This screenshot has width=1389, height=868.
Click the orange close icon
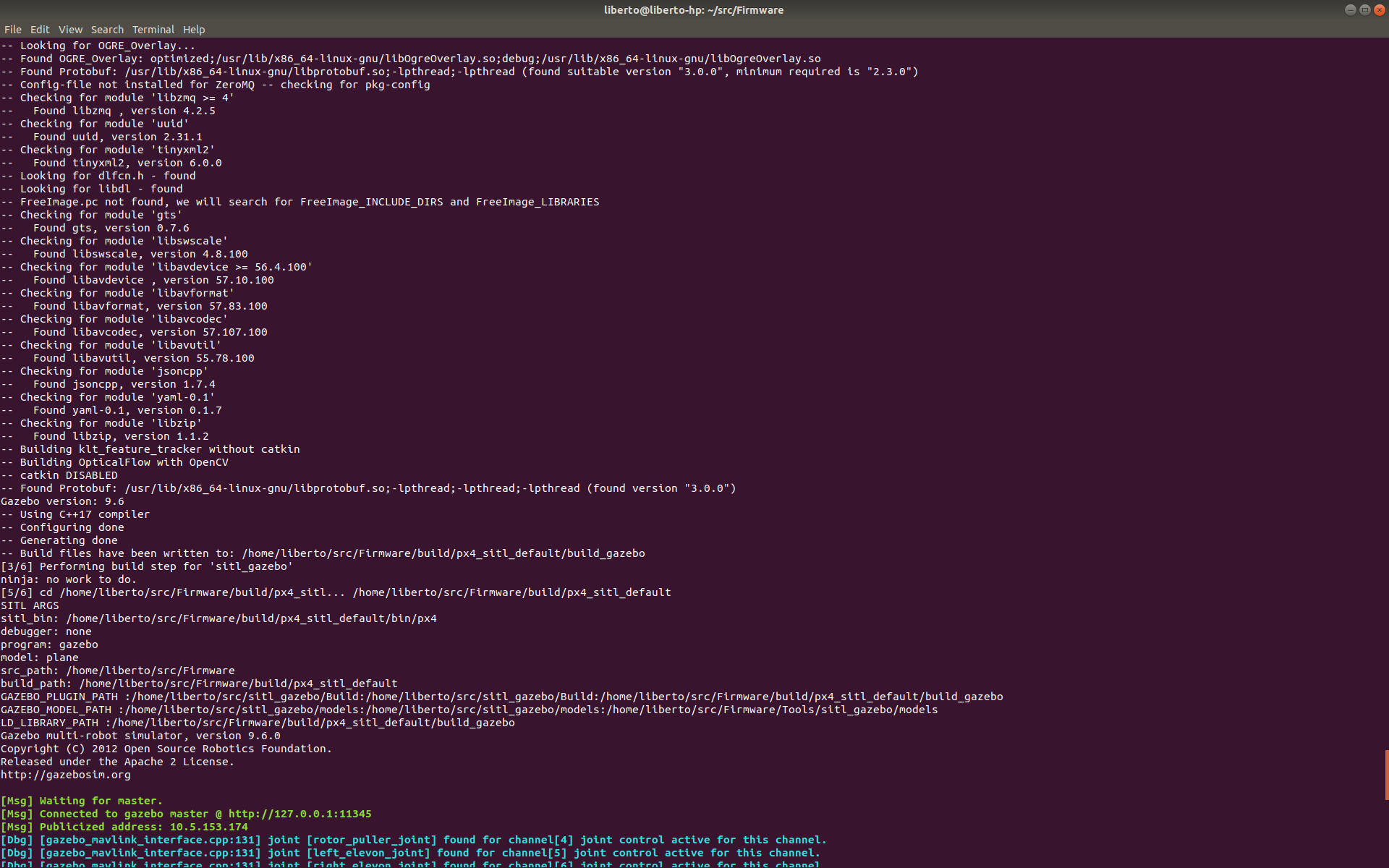(x=1380, y=9)
